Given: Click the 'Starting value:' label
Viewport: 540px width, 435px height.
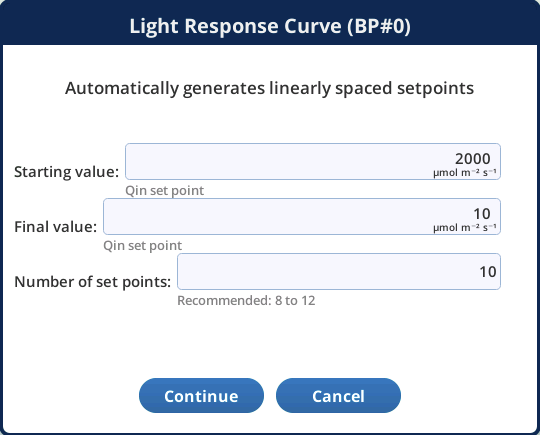Looking at the screenshot, I should (66, 172).
